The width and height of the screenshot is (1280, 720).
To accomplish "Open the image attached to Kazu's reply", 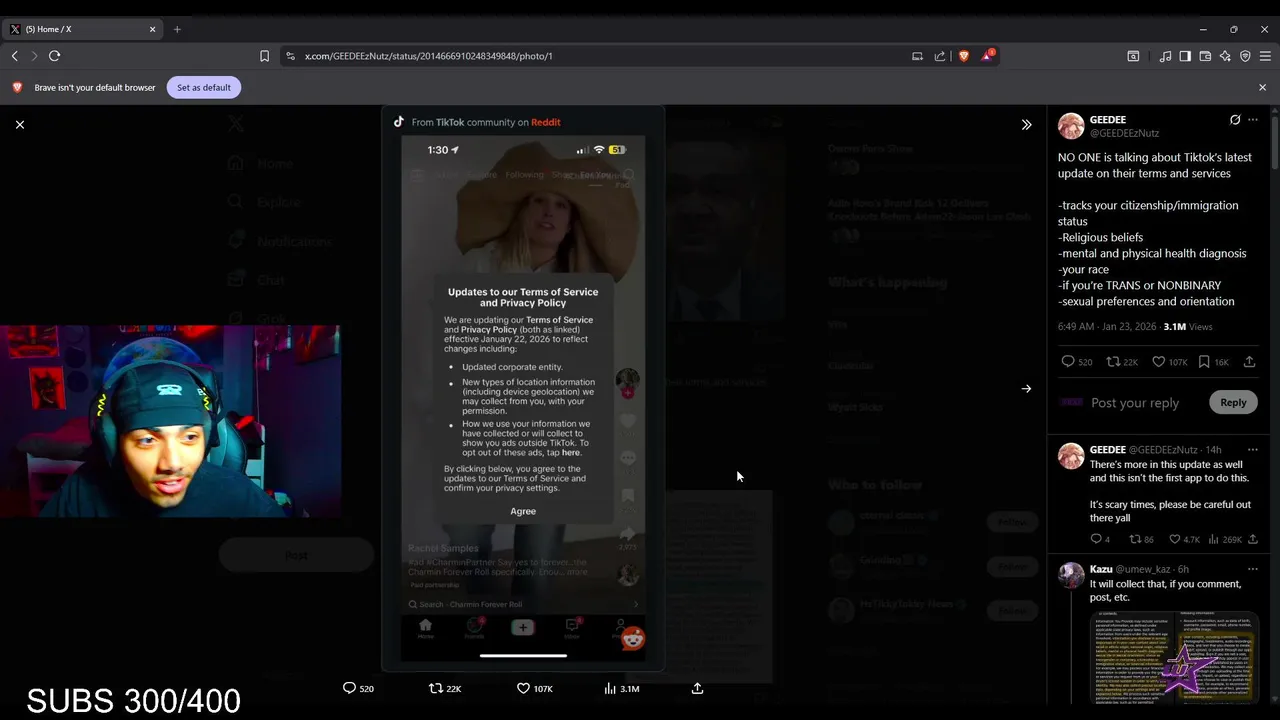I will 1174,657.
